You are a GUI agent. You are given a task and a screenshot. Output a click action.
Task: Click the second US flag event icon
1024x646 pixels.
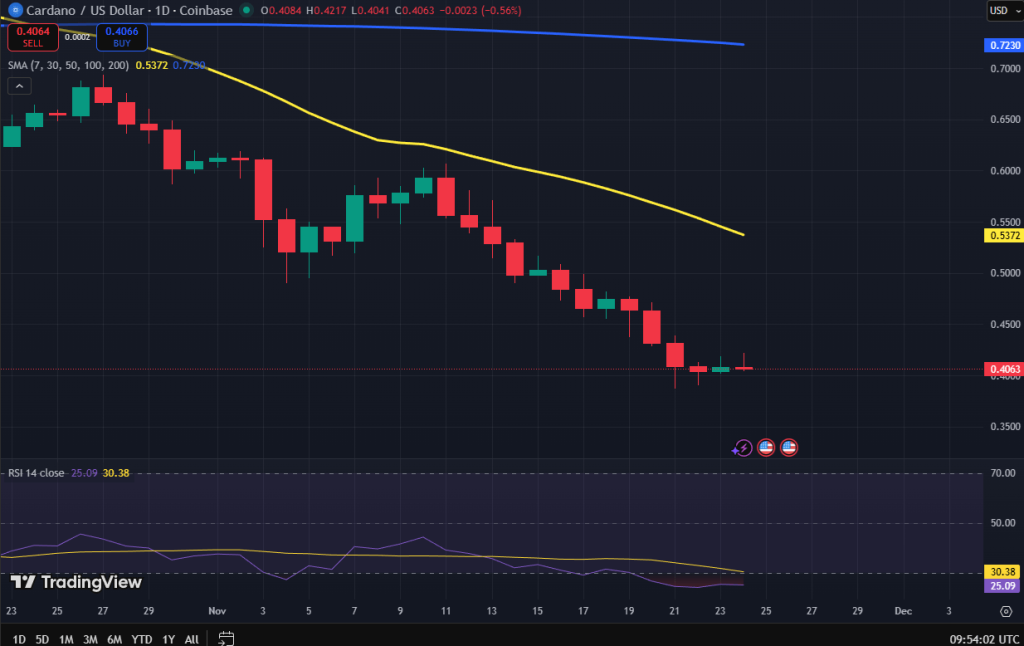pos(789,448)
